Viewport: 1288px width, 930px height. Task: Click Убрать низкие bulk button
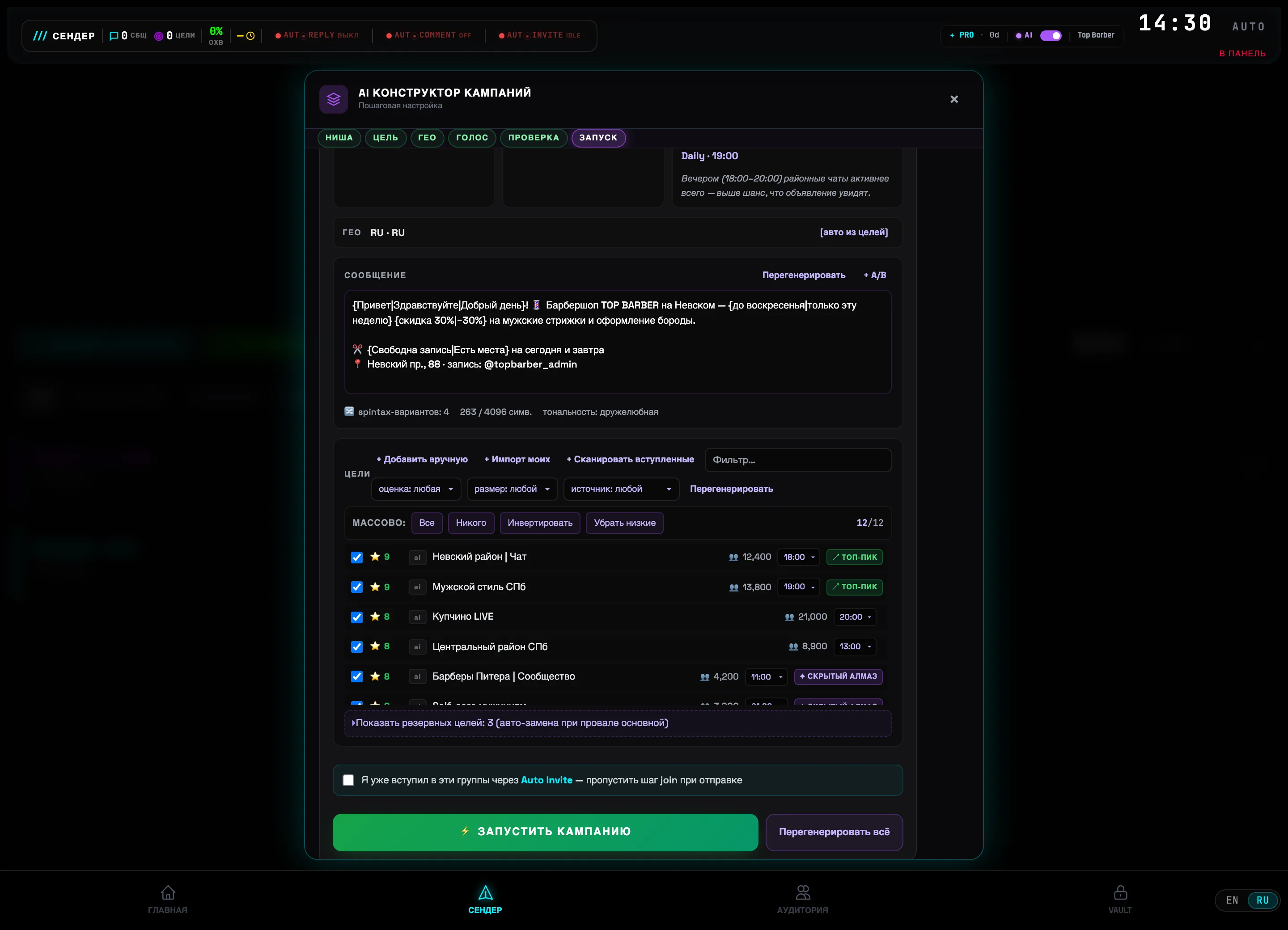pyautogui.click(x=624, y=522)
